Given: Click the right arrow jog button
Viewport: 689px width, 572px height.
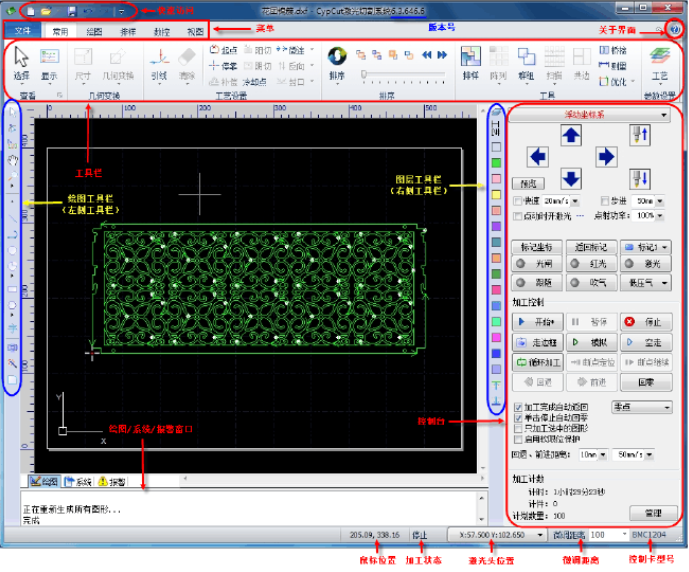Looking at the screenshot, I should tap(605, 157).
